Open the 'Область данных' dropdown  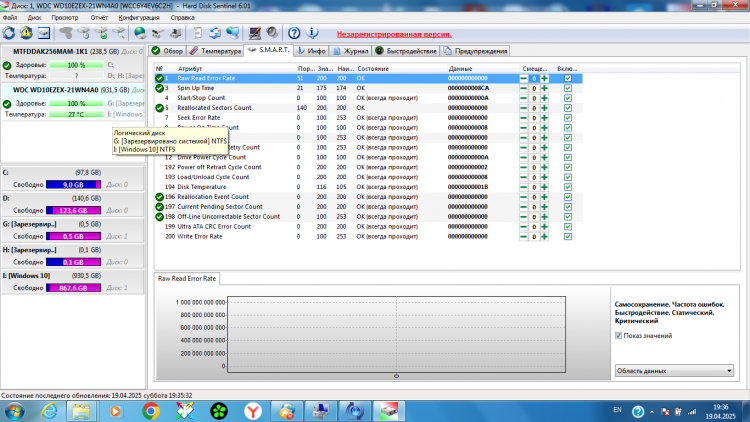pos(674,371)
